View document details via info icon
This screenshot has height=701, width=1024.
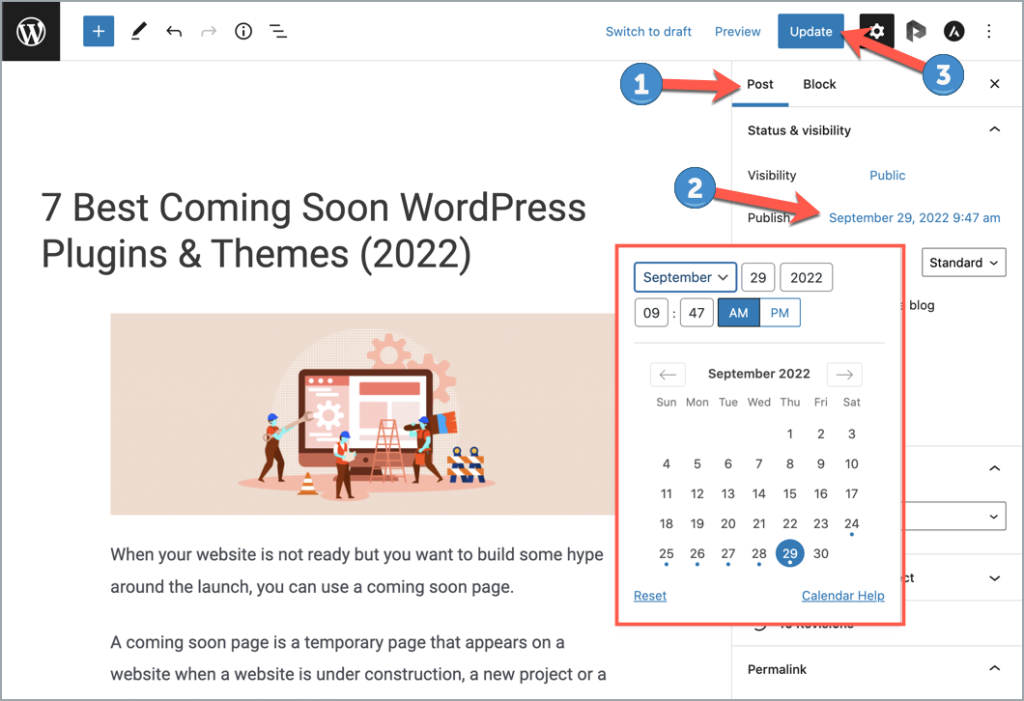(242, 31)
